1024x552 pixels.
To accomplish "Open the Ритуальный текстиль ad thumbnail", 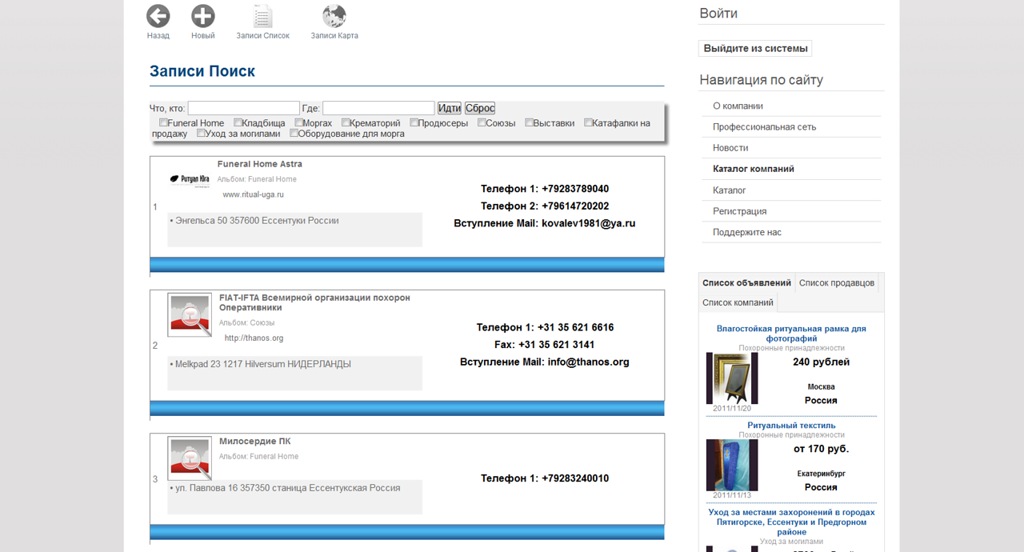I will point(732,465).
